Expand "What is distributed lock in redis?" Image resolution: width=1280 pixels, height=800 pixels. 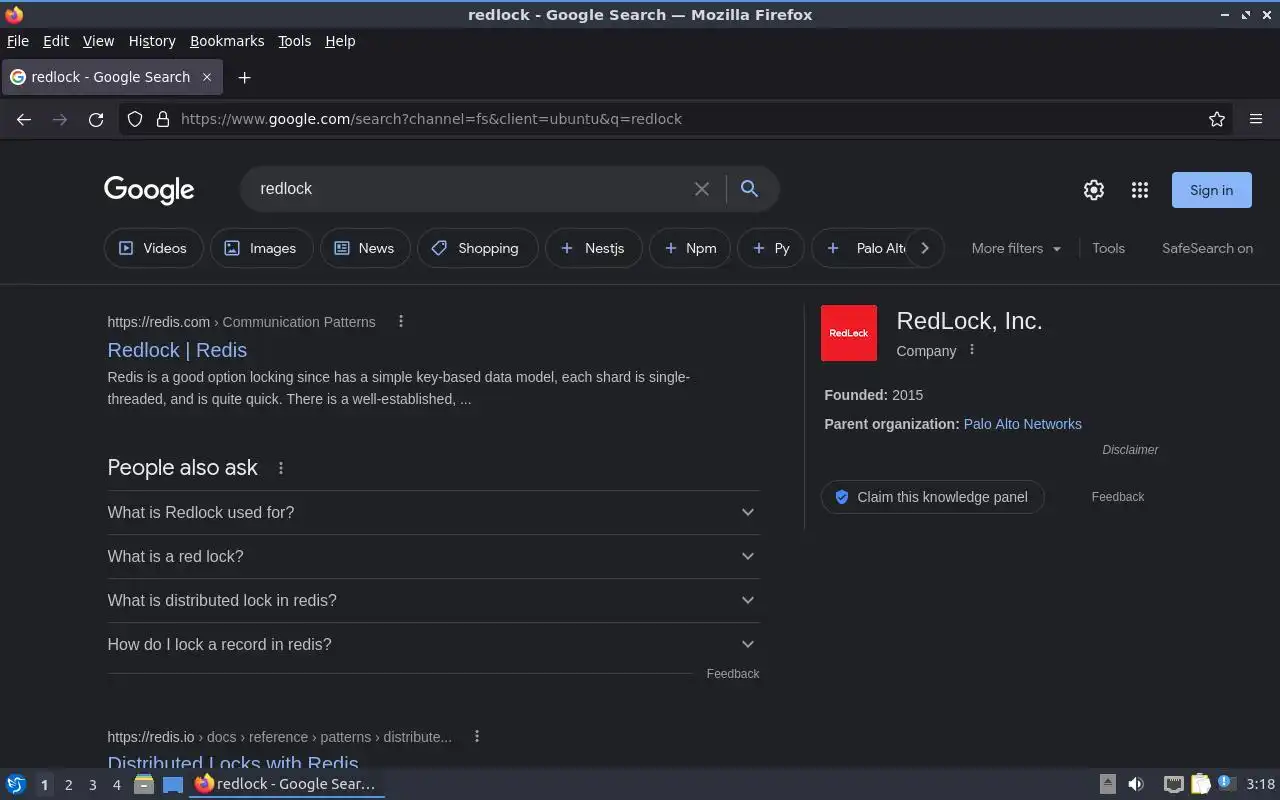coord(433,600)
